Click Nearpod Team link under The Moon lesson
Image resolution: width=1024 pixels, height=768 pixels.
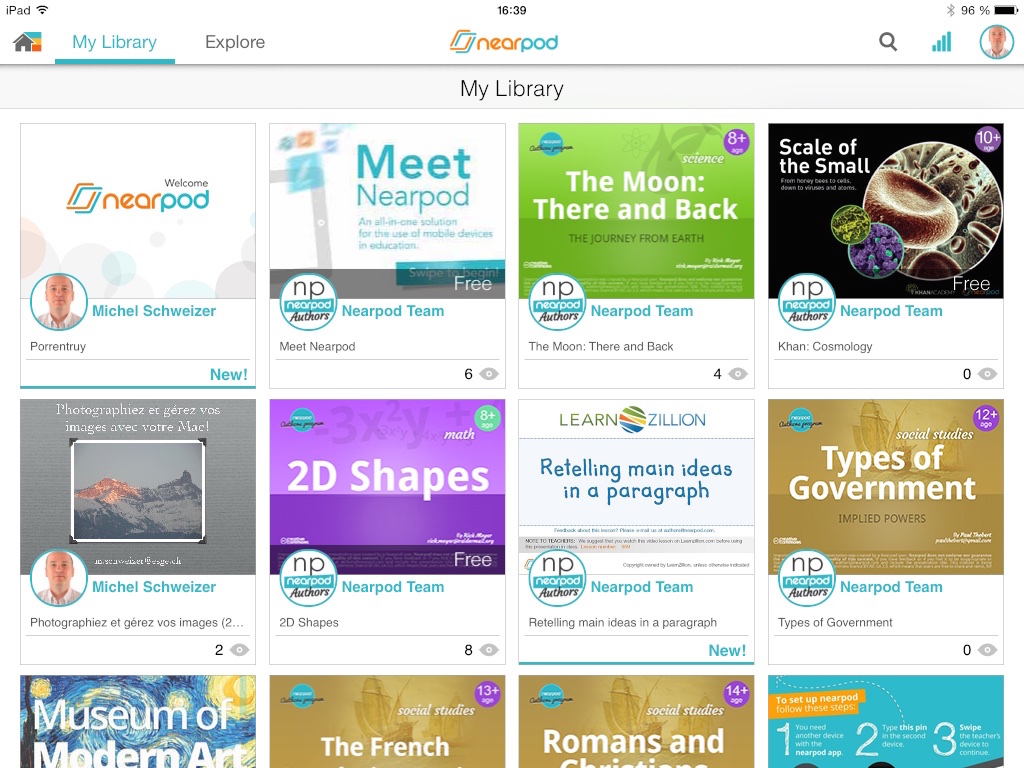(x=642, y=311)
